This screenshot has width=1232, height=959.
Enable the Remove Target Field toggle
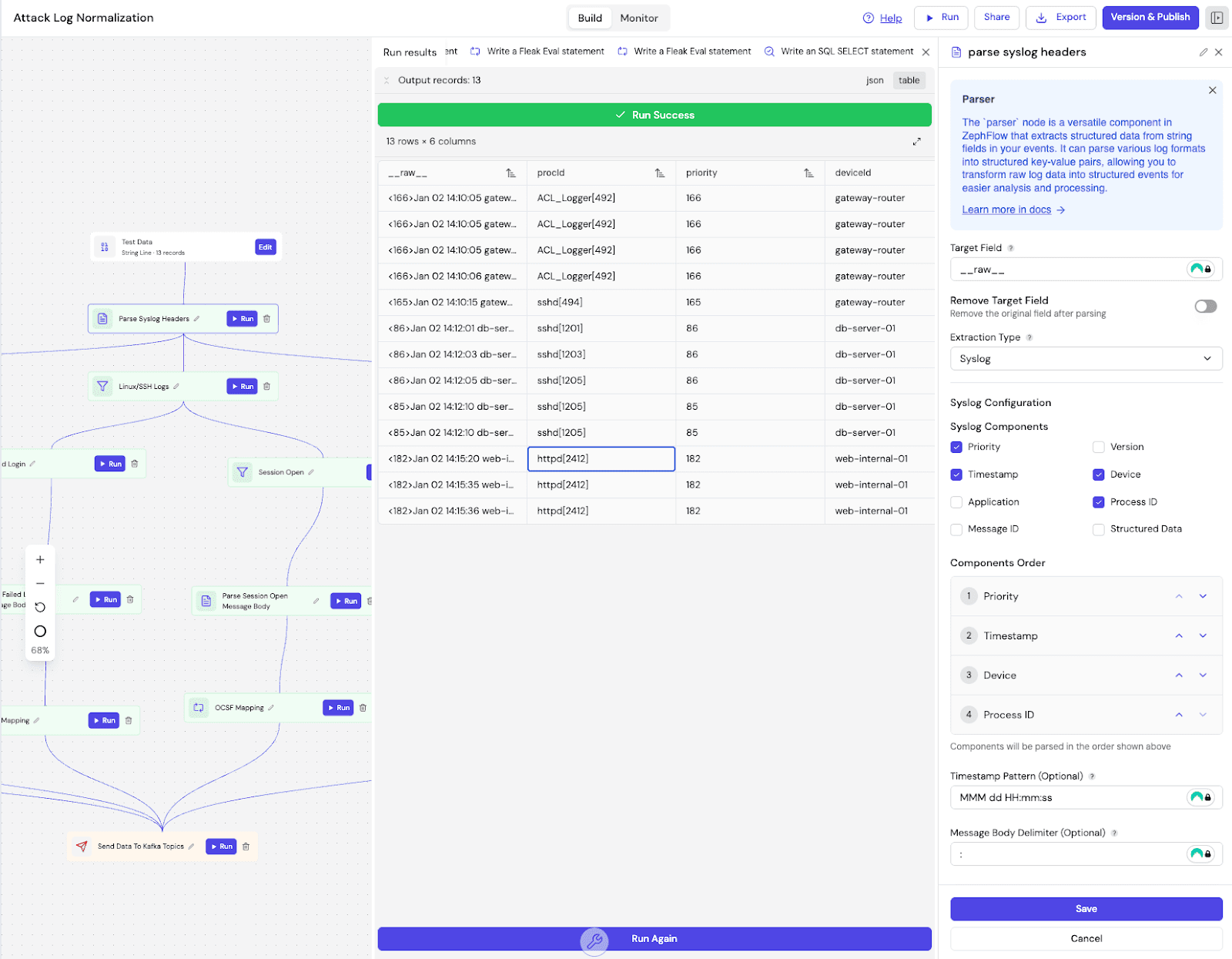[x=1205, y=306]
